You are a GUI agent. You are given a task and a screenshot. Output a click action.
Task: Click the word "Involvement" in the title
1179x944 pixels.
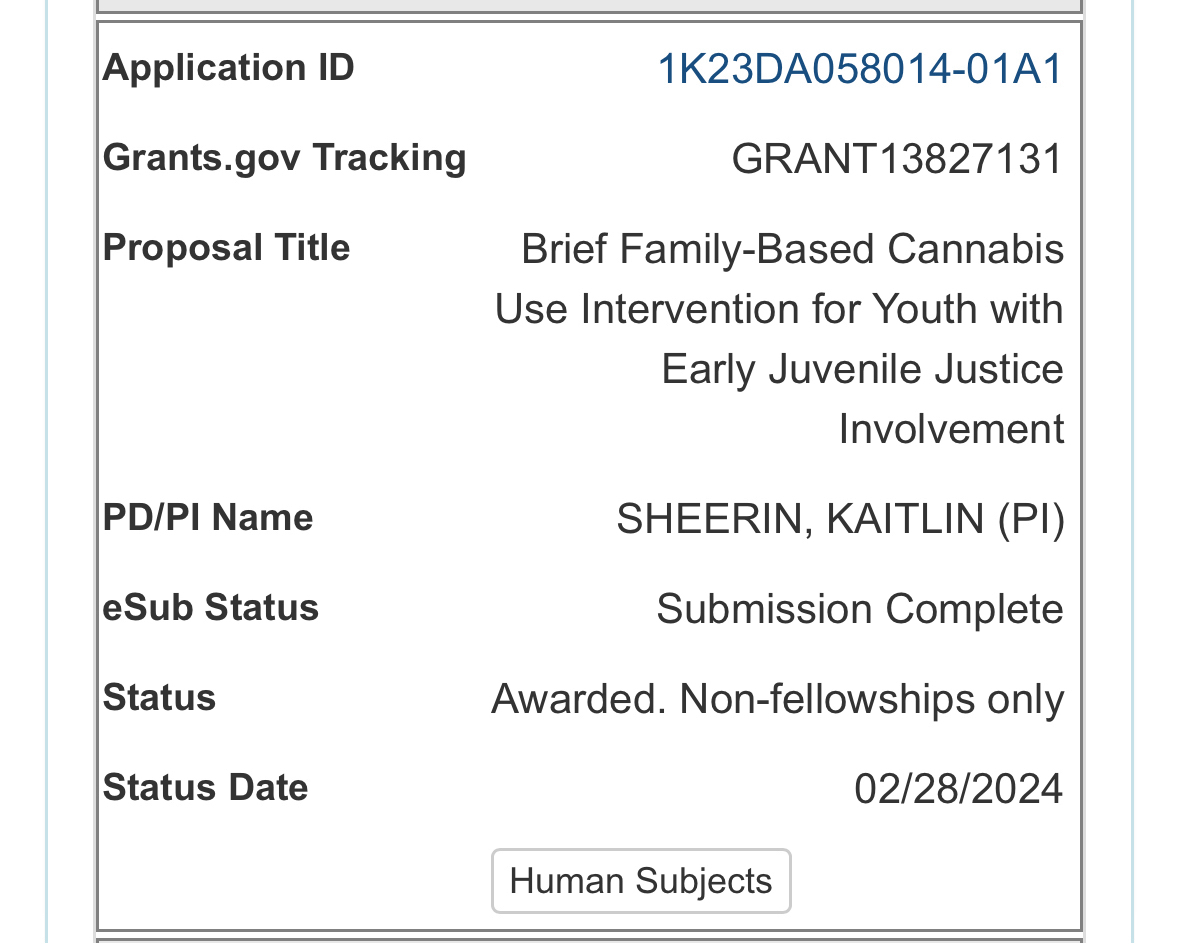[951, 429]
